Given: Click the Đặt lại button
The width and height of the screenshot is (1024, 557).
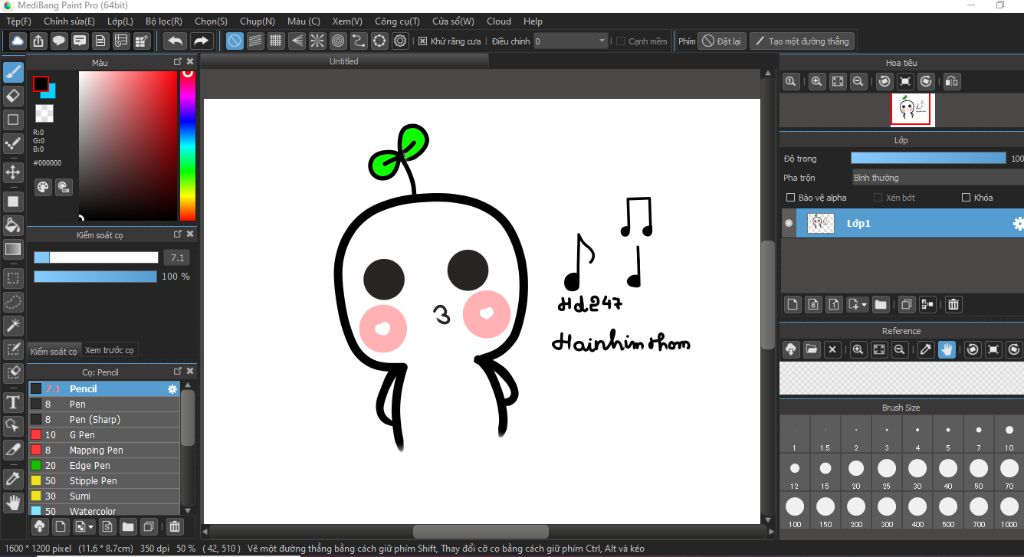Looking at the screenshot, I should [x=722, y=41].
